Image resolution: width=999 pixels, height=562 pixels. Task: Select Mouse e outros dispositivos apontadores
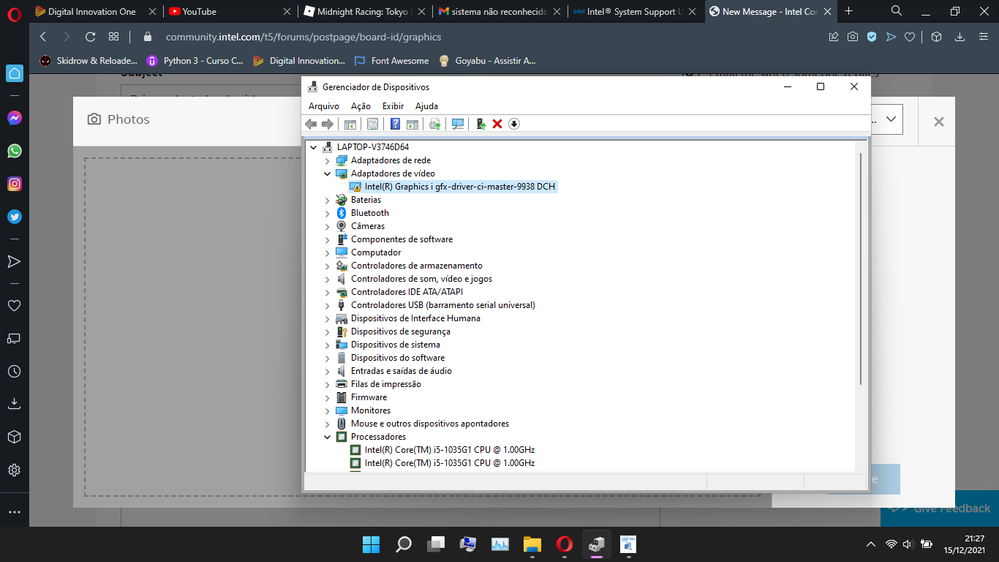(429, 424)
